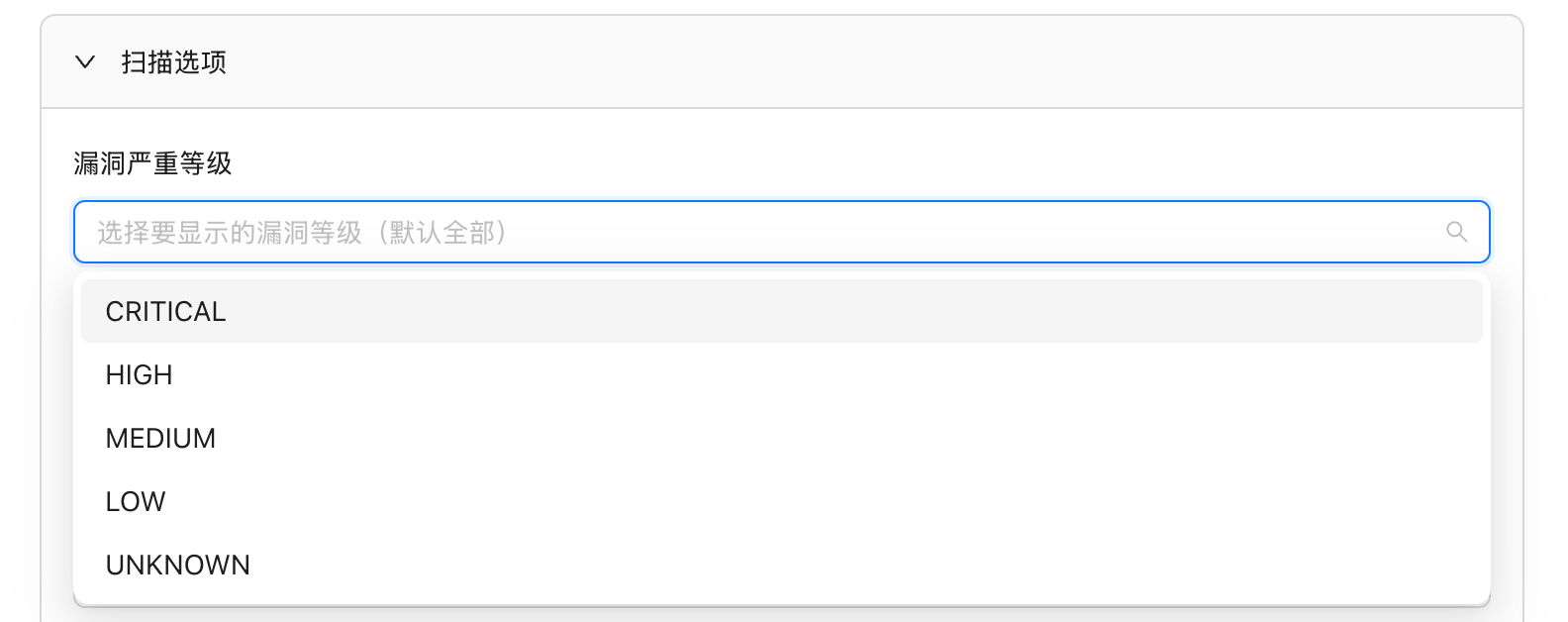This screenshot has width=1568, height=622.
Task: Select the CRITICAL severity option
Action: pos(782,311)
